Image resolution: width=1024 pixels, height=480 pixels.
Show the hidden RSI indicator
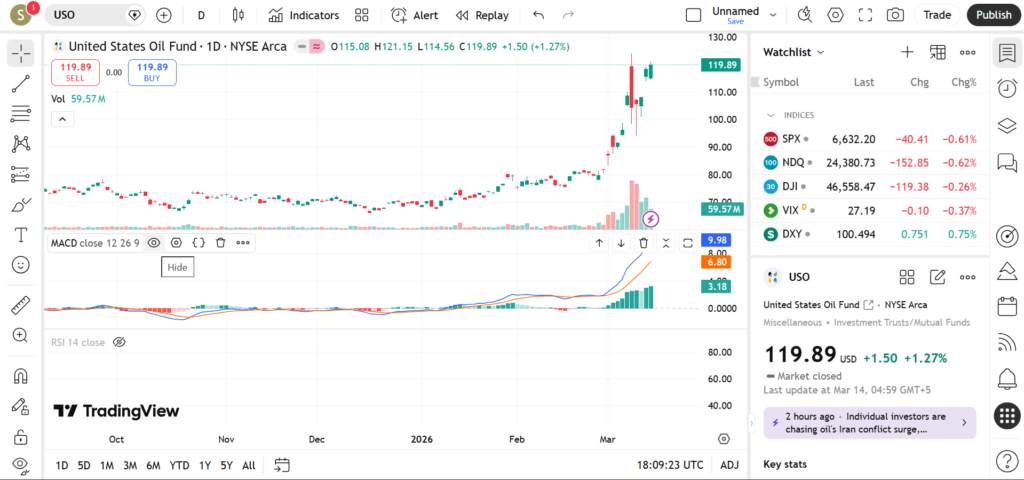coord(119,342)
